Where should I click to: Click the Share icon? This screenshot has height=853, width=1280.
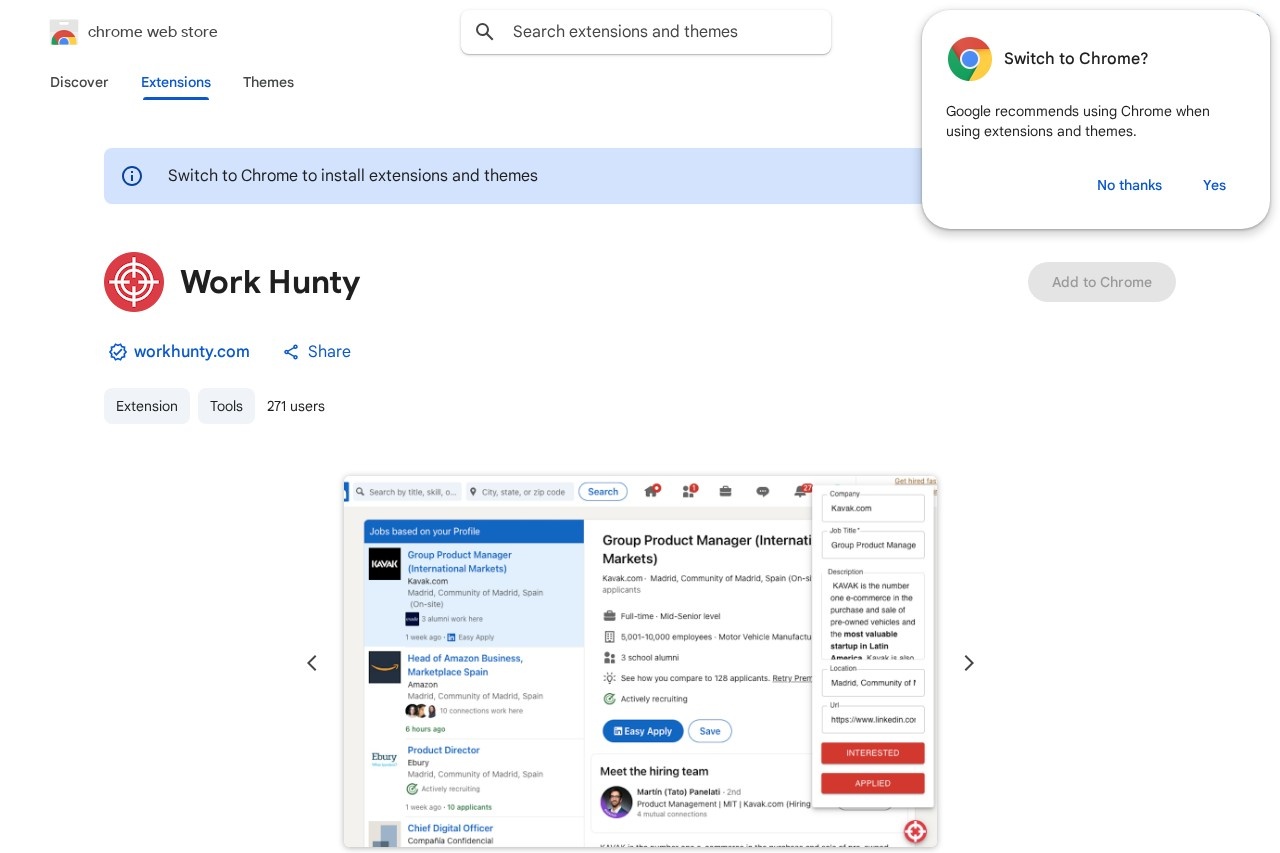[x=291, y=352]
